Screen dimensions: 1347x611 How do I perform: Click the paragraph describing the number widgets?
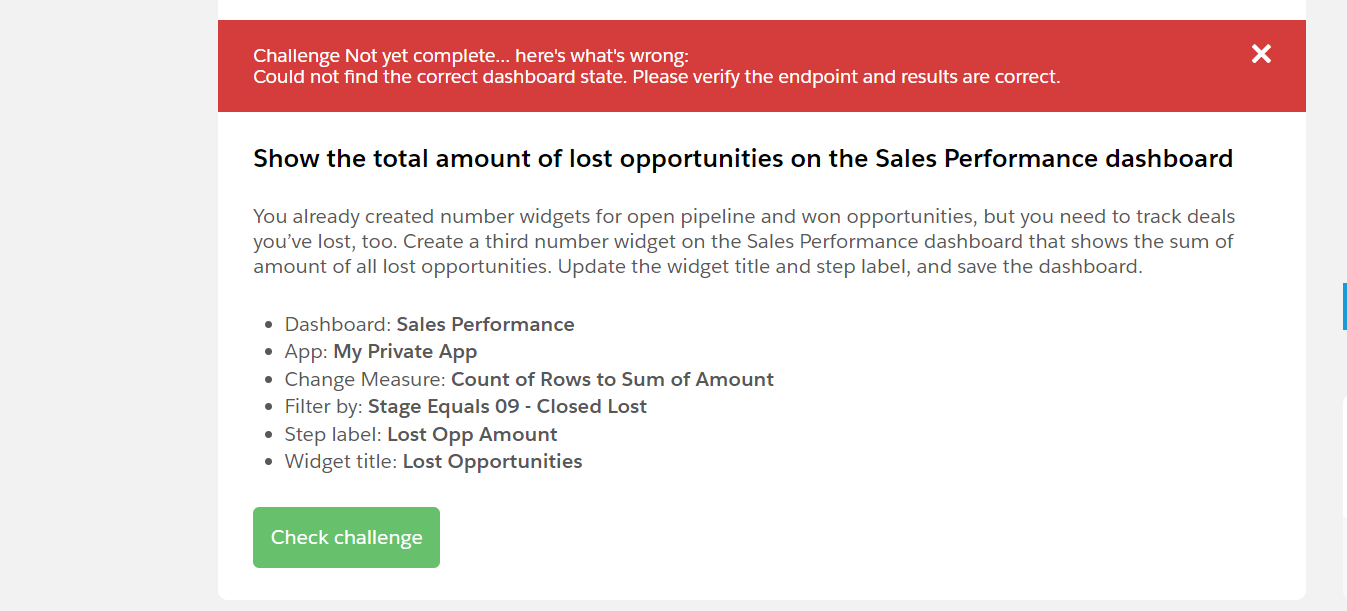point(744,242)
